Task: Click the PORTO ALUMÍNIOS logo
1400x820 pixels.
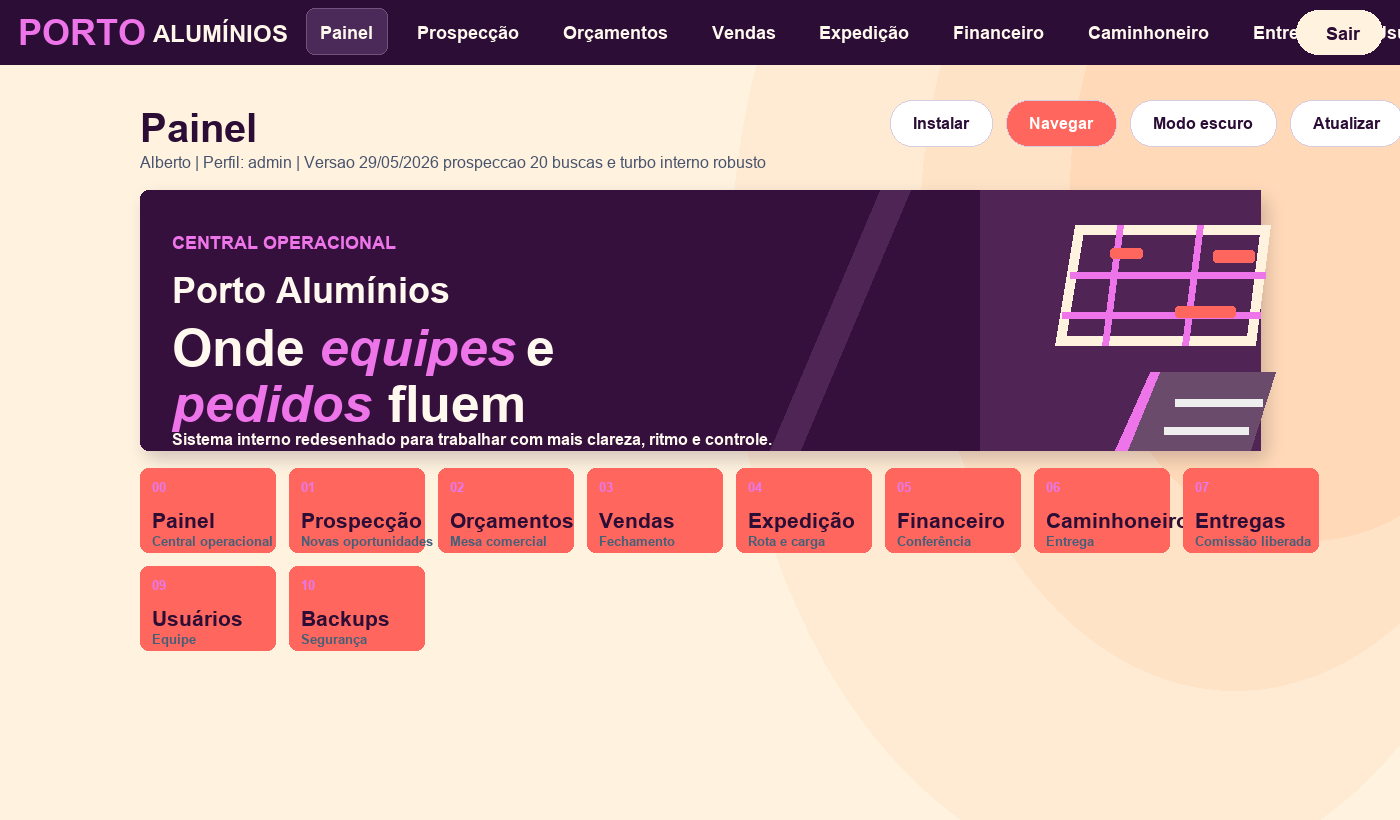Action: pos(153,33)
